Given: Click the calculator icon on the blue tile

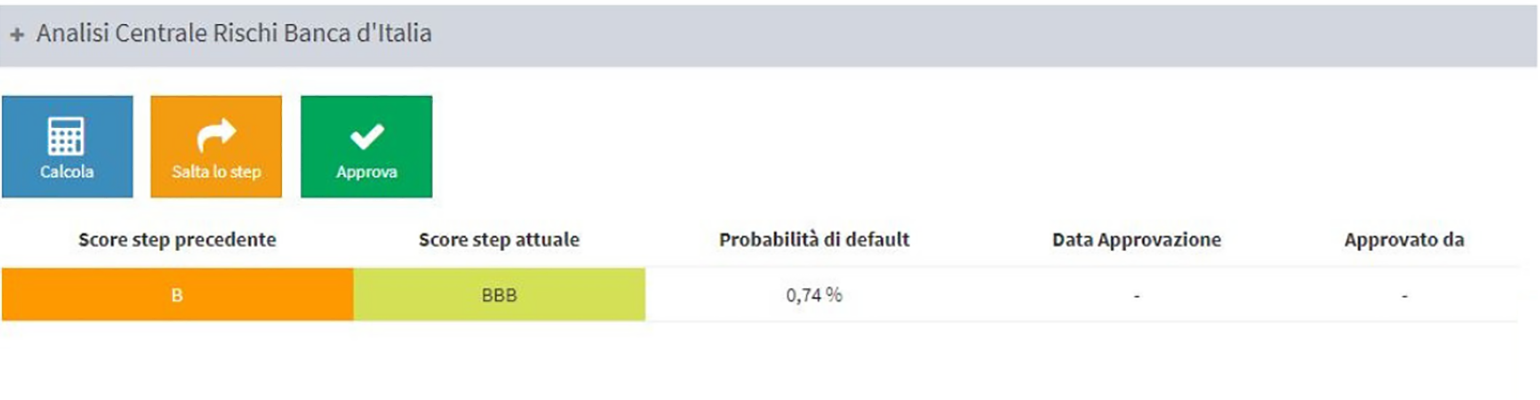Looking at the screenshot, I should [67, 136].
